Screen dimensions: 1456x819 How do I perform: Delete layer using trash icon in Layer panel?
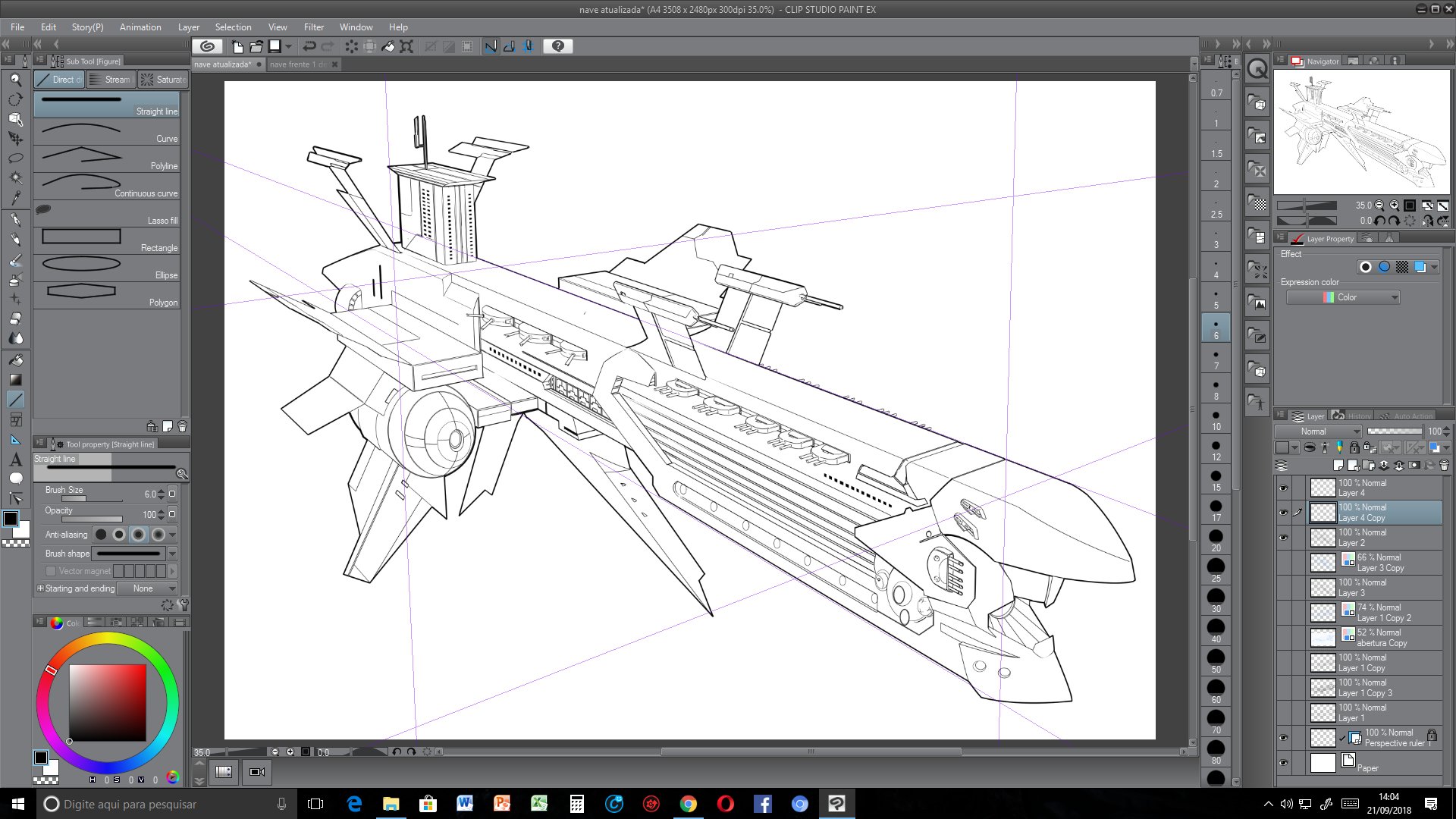click(1444, 465)
